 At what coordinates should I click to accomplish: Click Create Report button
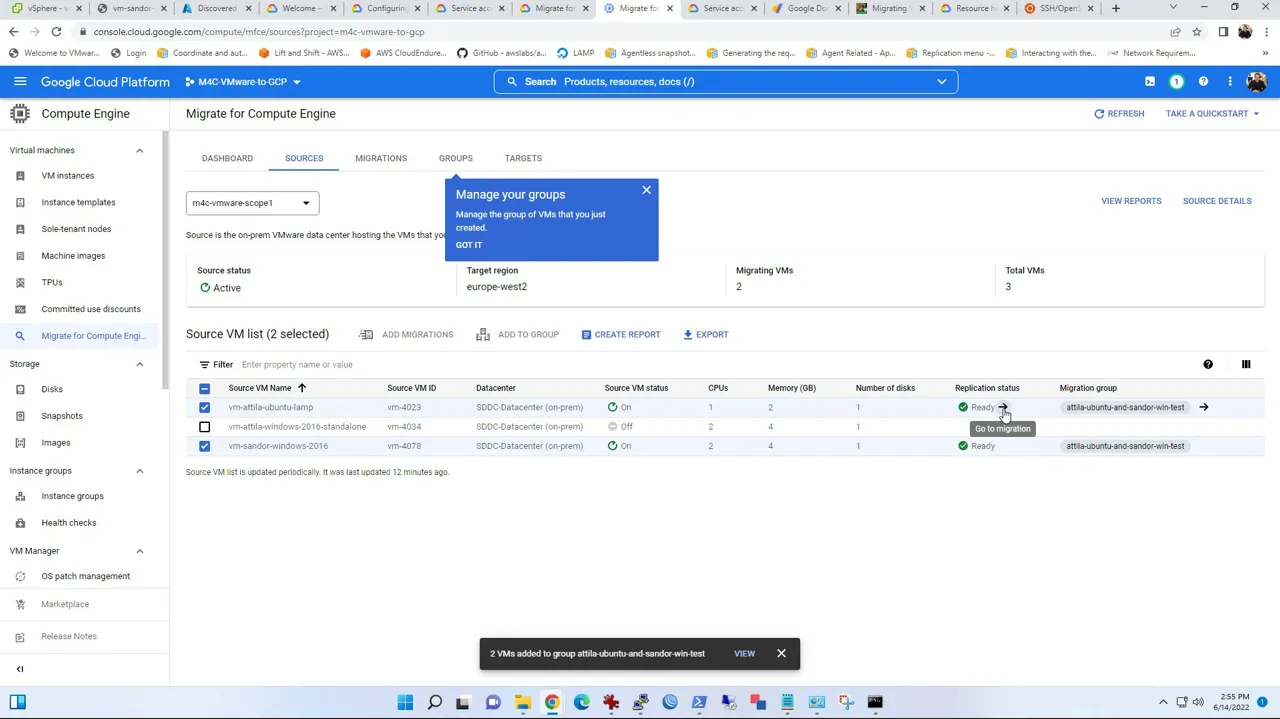(x=621, y=335)
